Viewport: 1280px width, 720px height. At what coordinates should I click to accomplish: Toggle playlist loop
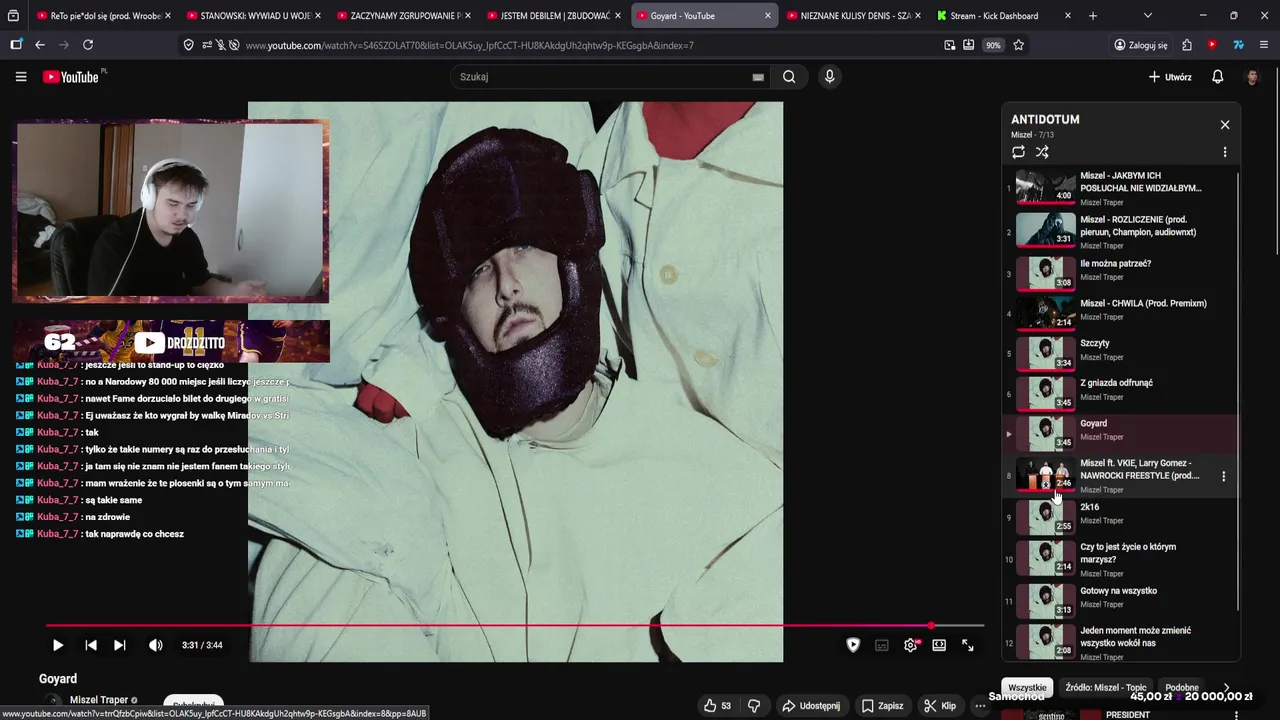pyautogui.click(x=1018, y=152)
